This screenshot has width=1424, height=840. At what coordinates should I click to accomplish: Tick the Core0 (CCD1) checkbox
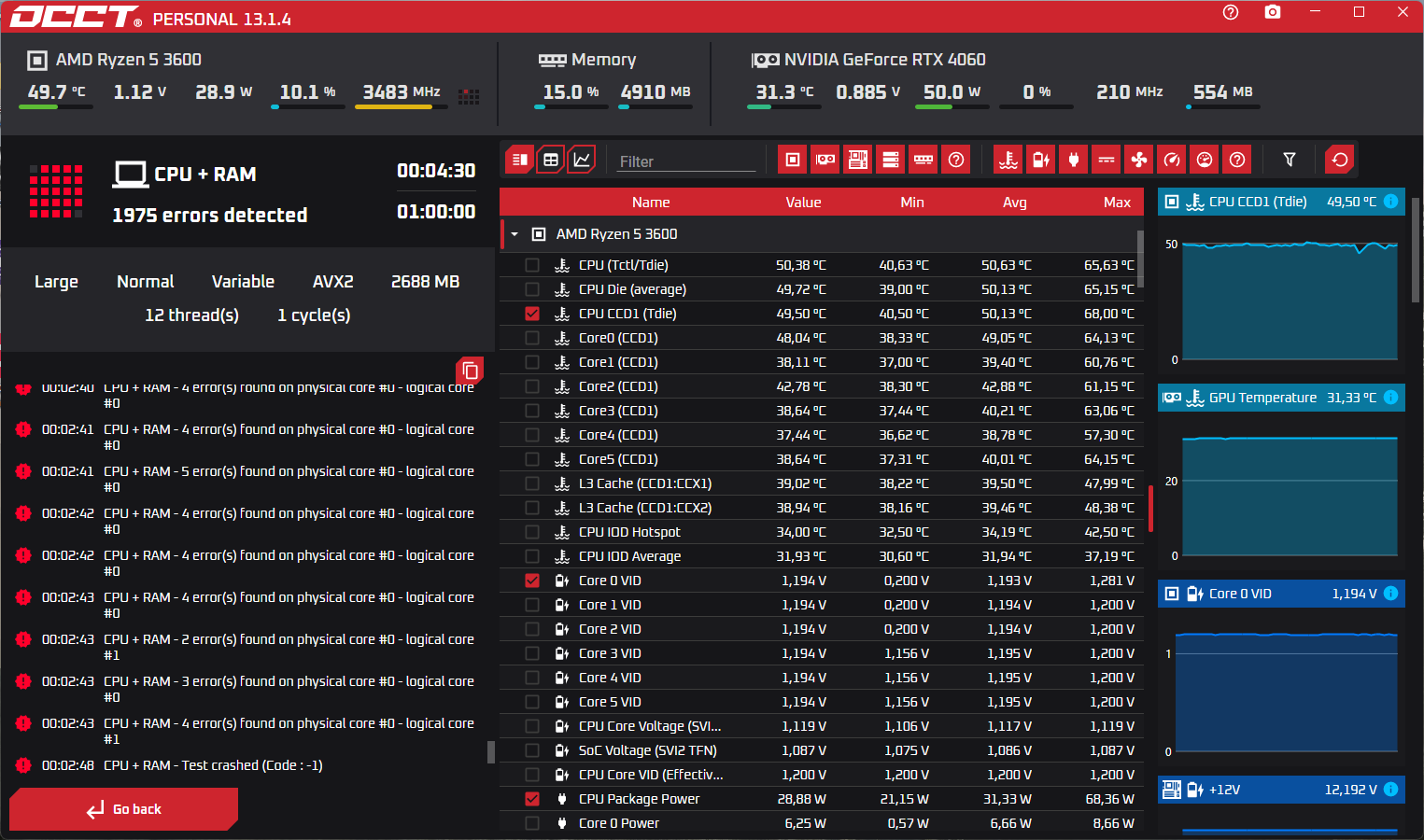[532, 338]
